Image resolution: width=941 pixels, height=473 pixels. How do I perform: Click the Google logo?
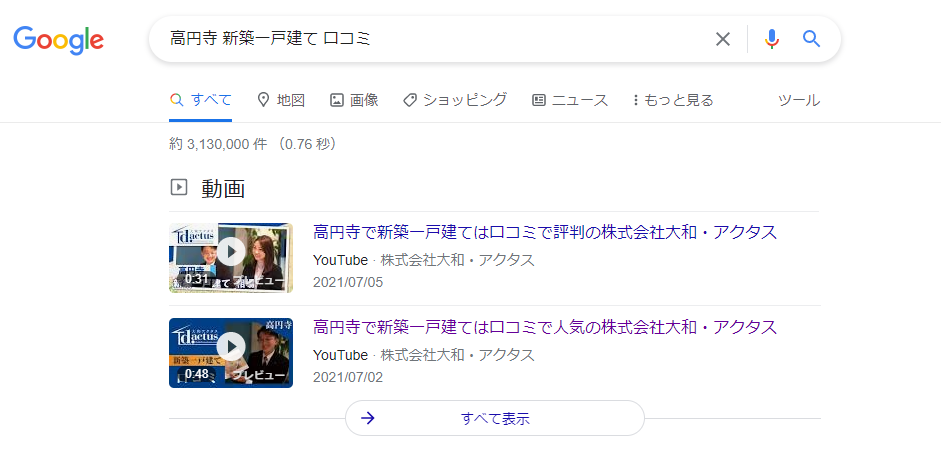click(x=59, y=40)
